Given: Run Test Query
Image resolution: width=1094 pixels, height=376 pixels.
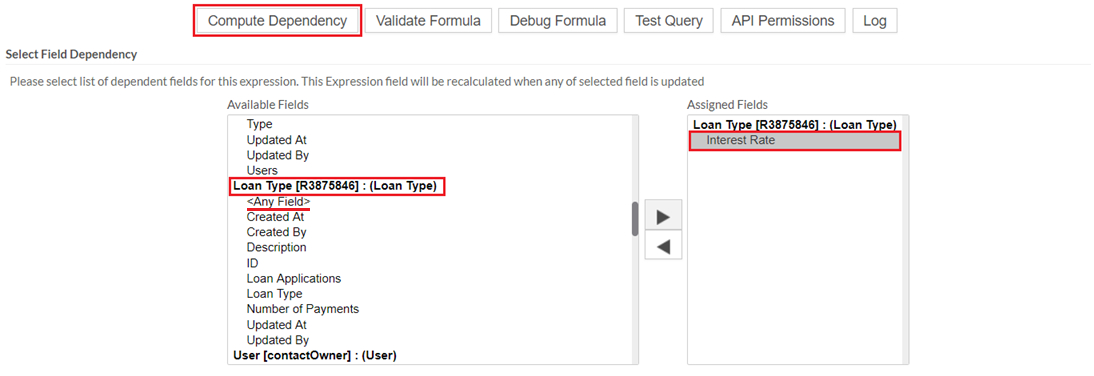Looking at the screenshot, I should tap(668, 21).
